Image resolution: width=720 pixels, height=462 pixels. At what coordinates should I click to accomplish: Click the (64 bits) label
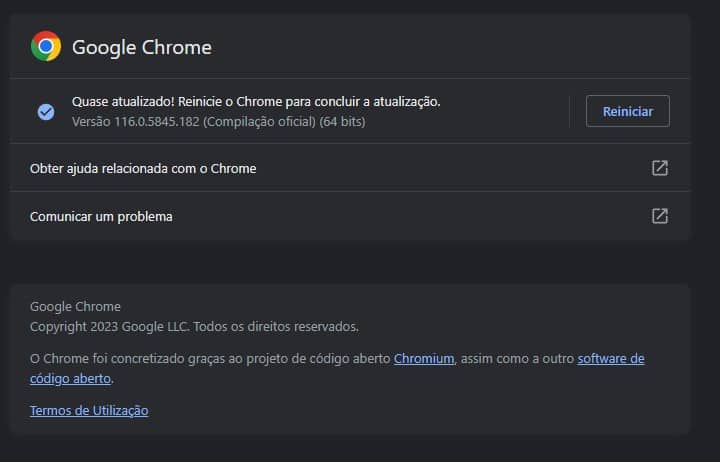pyautogui.click(x=343, y=122)
